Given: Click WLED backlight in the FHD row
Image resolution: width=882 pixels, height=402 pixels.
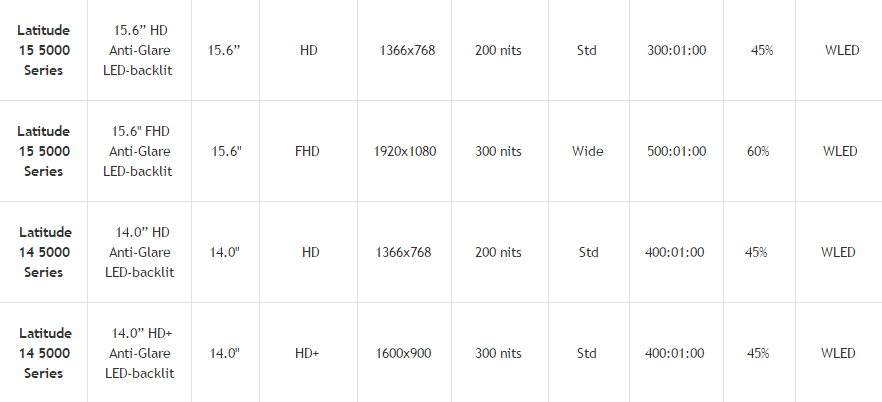Looking at the screenshot, I should (840, 151).
